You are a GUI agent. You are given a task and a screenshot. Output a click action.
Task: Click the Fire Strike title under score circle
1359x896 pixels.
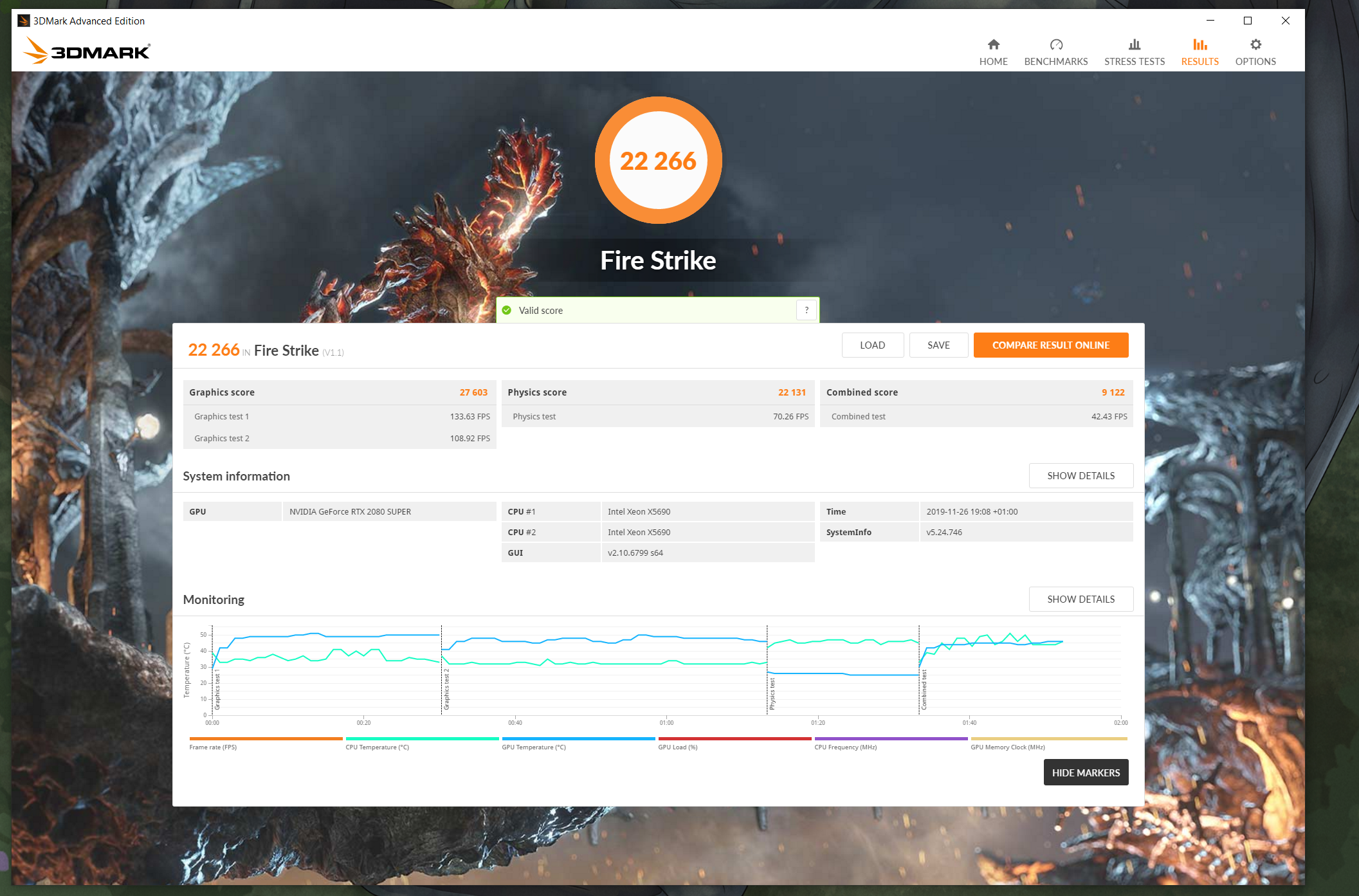pos(658,261)
